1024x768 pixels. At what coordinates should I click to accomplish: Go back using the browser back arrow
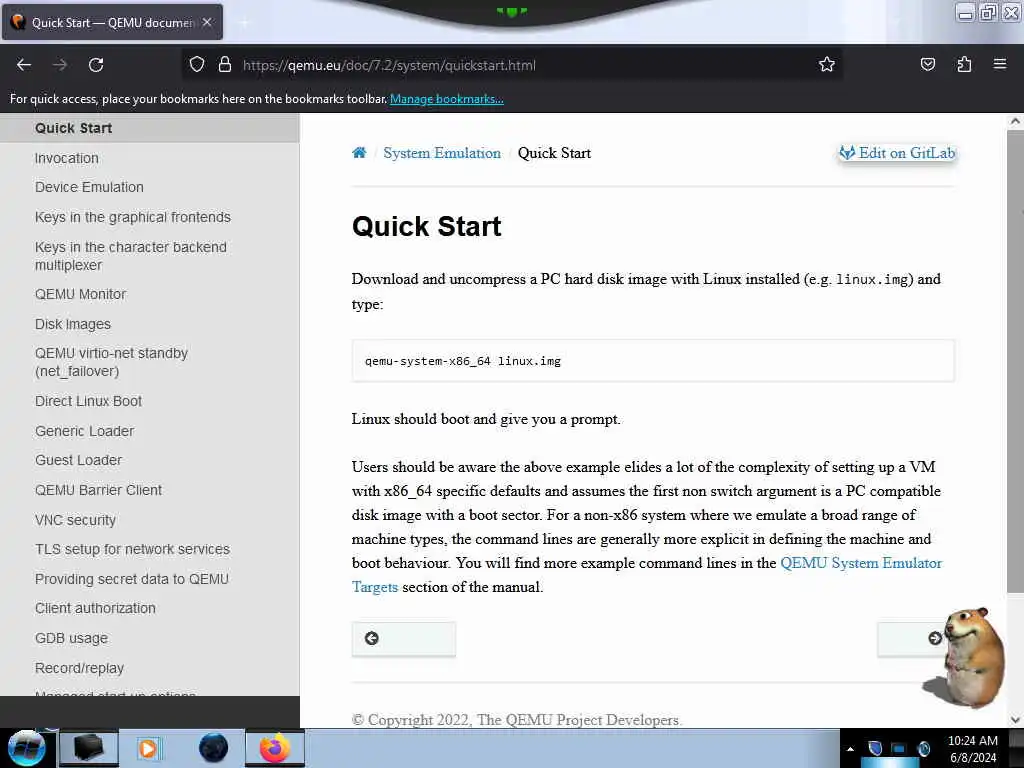tap(24, 65)
